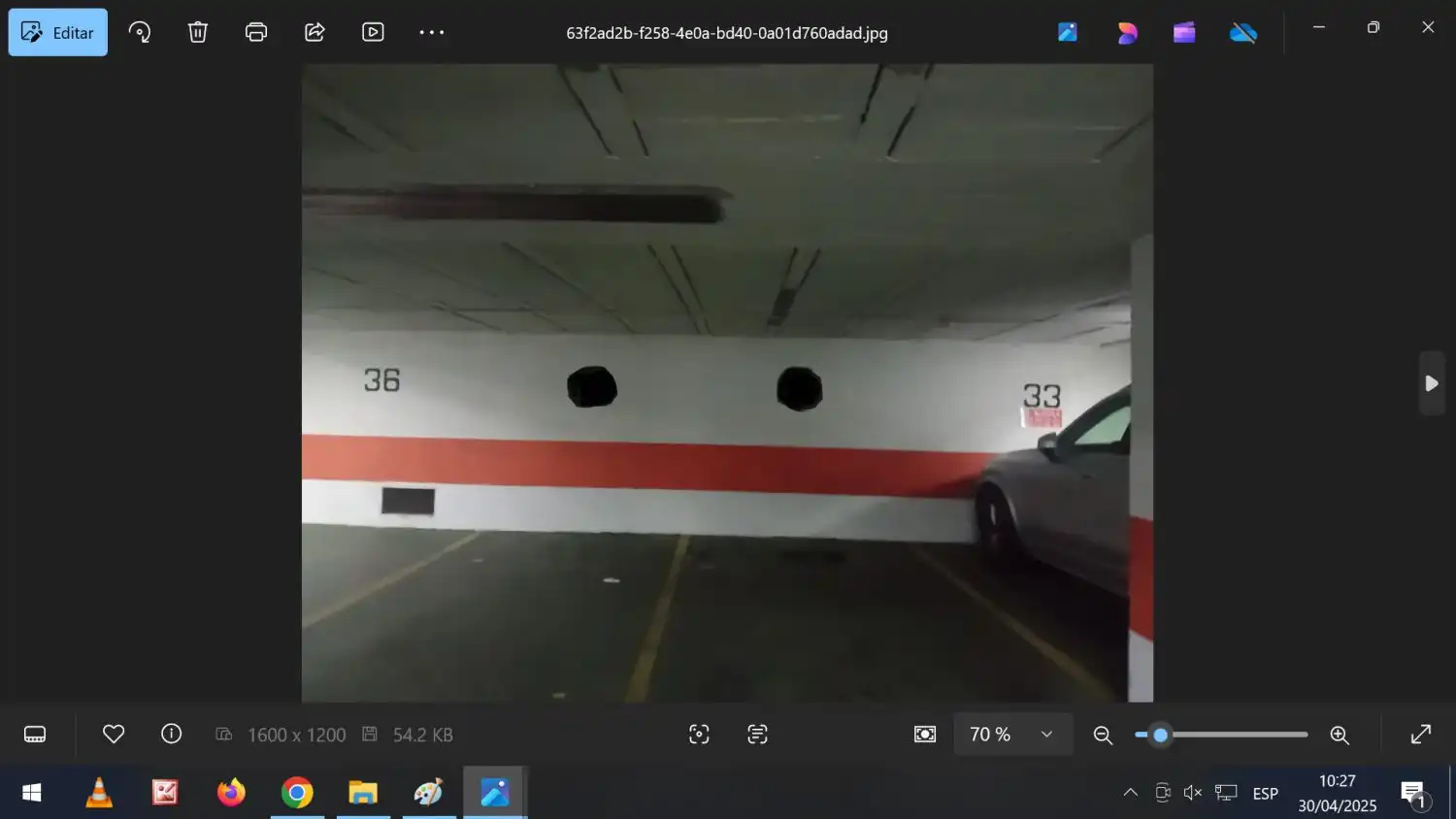Screen dimensions: 1456x819
Task: Switch to Paint on the taskbar
Action: [429, 793]
